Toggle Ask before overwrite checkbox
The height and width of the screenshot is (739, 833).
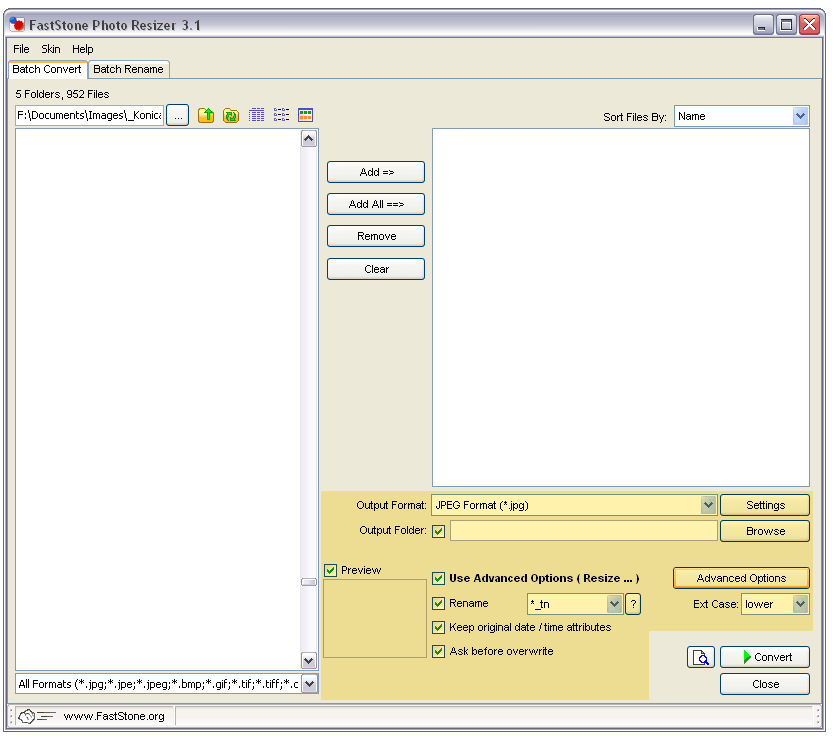[x=438, y=651]
